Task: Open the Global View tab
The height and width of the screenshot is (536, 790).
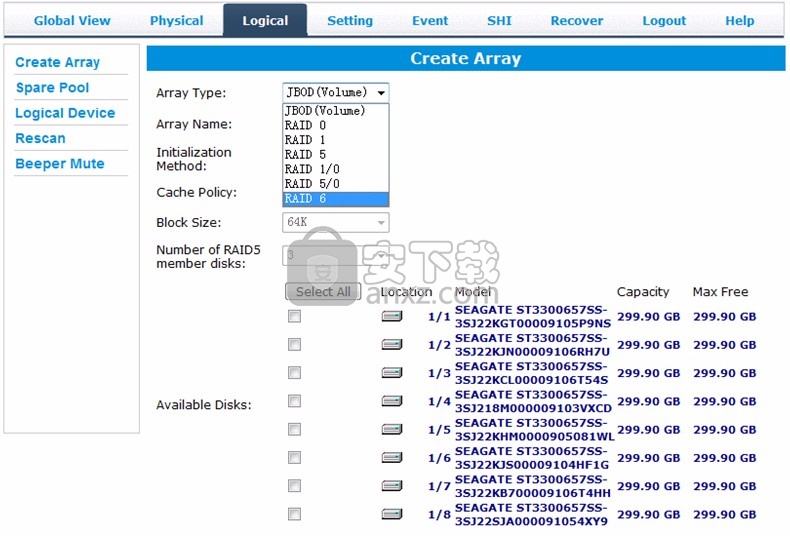Action: (72, 21)
